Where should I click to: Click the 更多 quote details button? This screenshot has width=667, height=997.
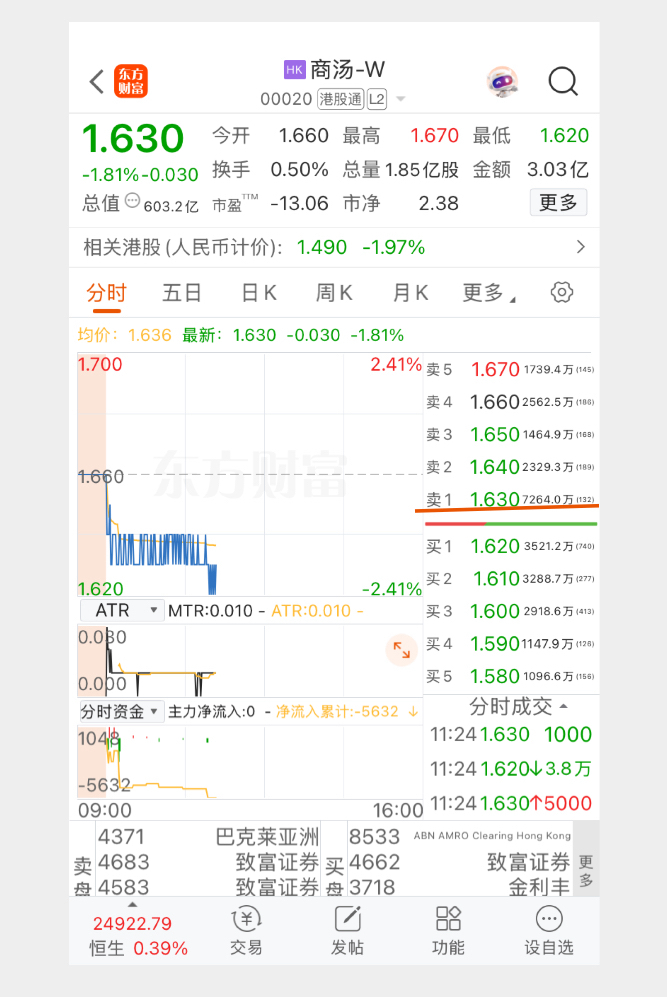(x=558, y=203)
